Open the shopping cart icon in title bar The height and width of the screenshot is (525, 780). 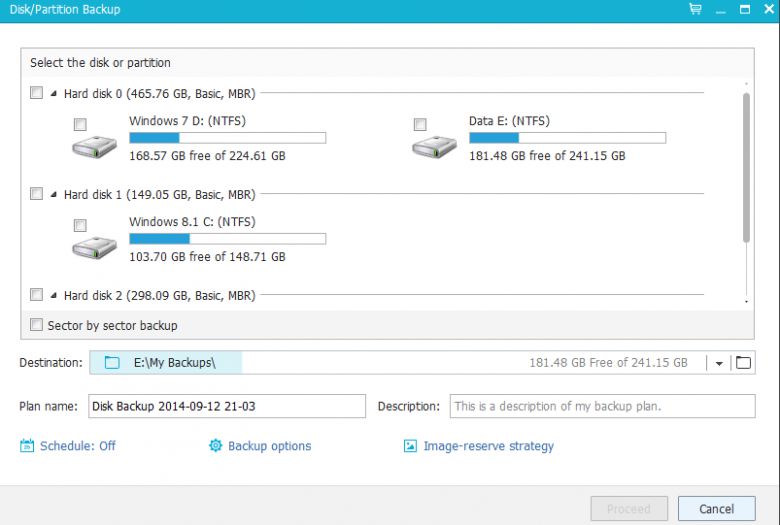pyautogui.click(x=695, y=9)
